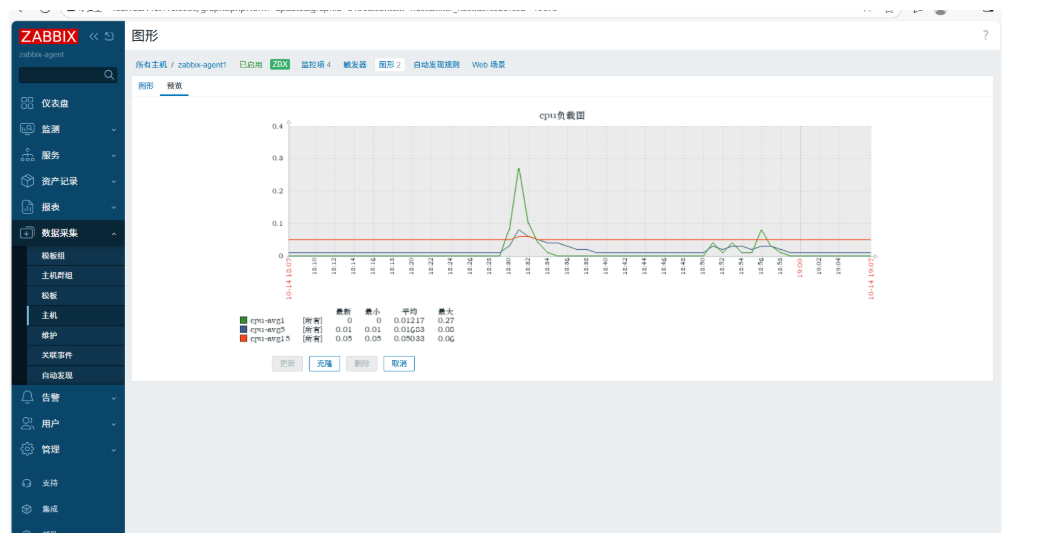Click the 0.27 max value for cpu-avg1
This screenshot has width=1040, height=552.
[x=446, y=320]
